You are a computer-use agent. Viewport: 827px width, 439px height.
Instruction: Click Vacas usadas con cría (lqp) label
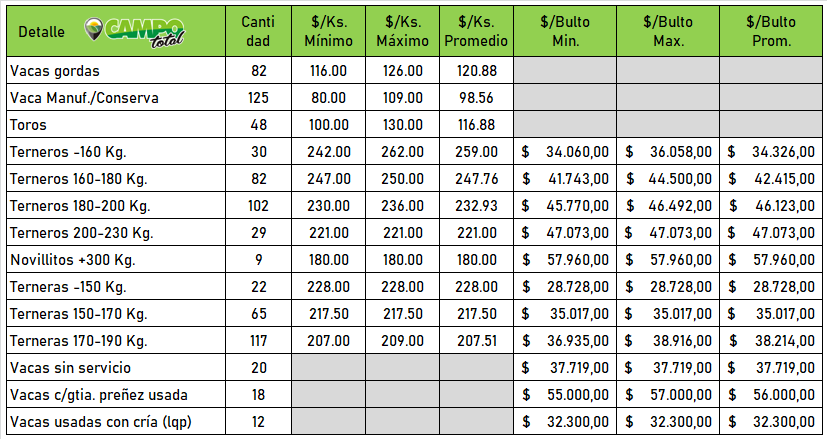(x=100, y=422)
